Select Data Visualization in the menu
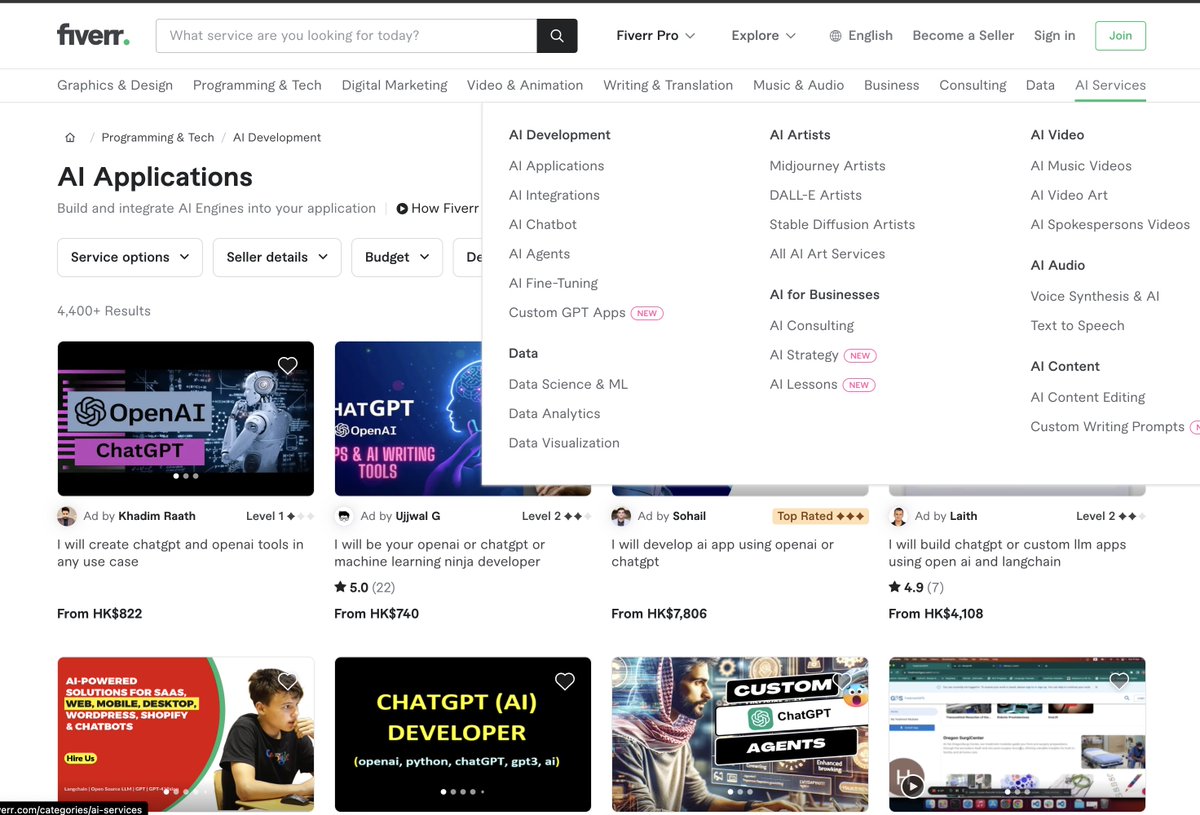 564,443
